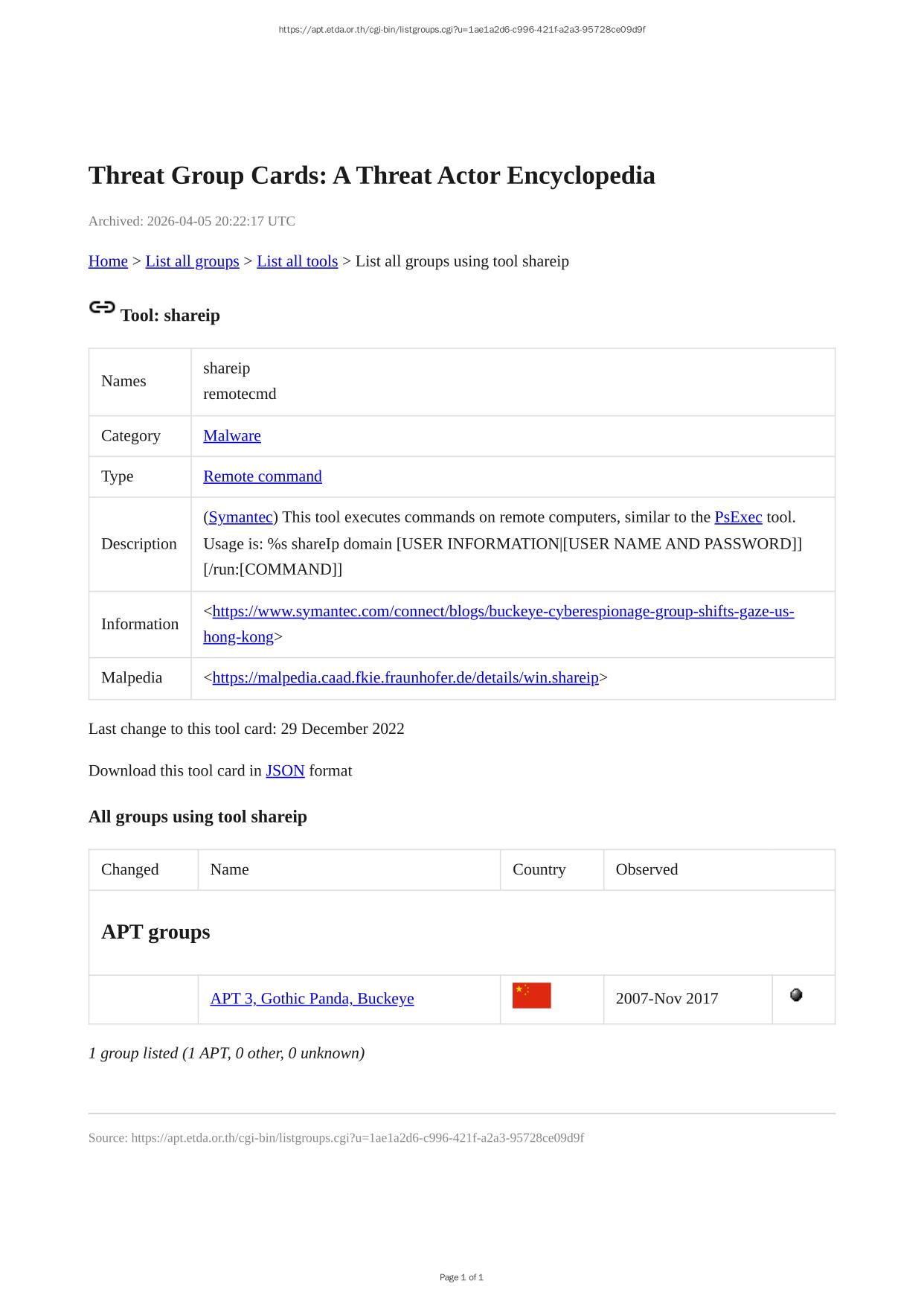924x1307 pixels.
Task: Click the chain link icon beside Tool: shareip
Action: coord(102,307)
